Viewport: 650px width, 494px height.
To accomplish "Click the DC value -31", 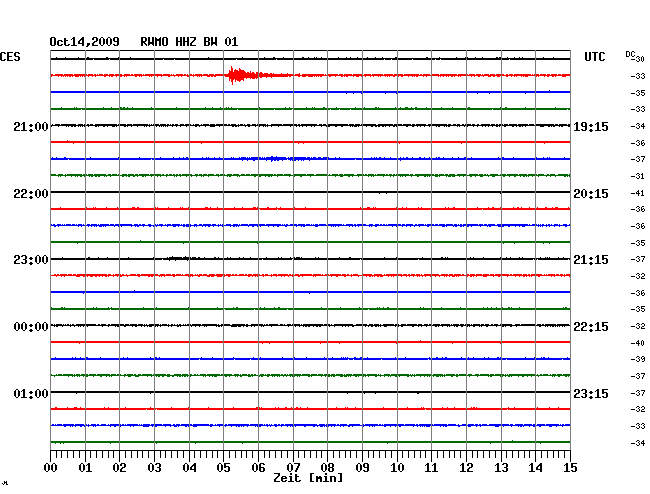I will [638, 176].
